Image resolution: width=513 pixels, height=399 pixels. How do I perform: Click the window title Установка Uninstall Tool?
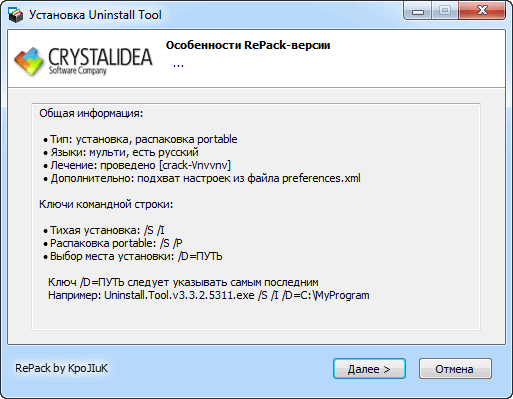95,15
